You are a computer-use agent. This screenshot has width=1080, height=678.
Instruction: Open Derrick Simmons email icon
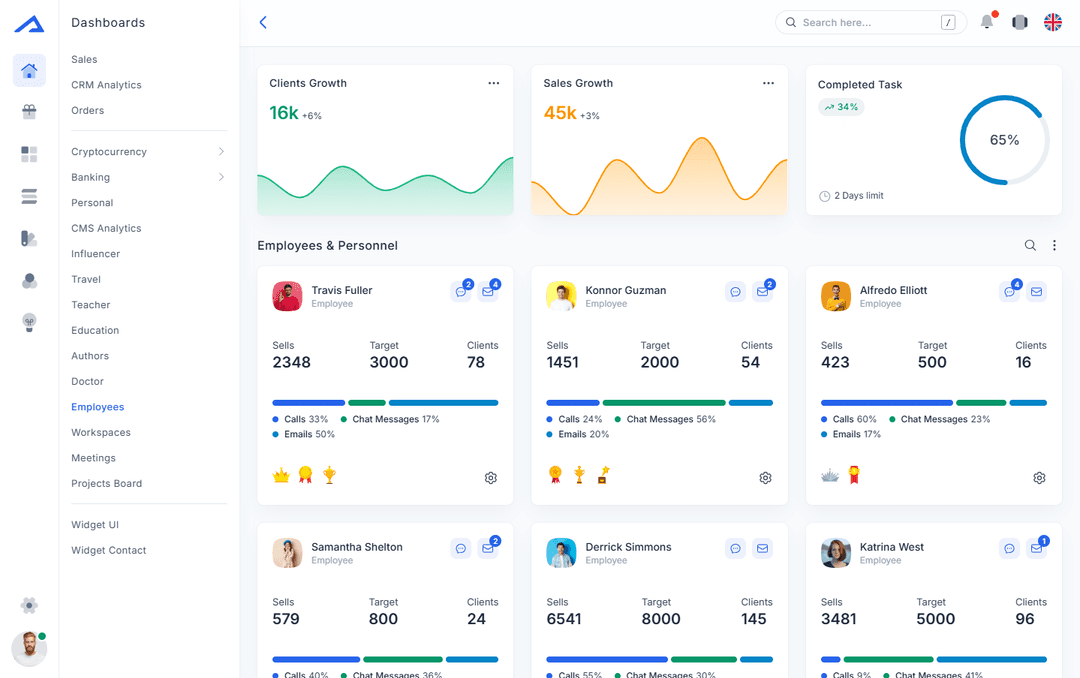click(762, 548)
